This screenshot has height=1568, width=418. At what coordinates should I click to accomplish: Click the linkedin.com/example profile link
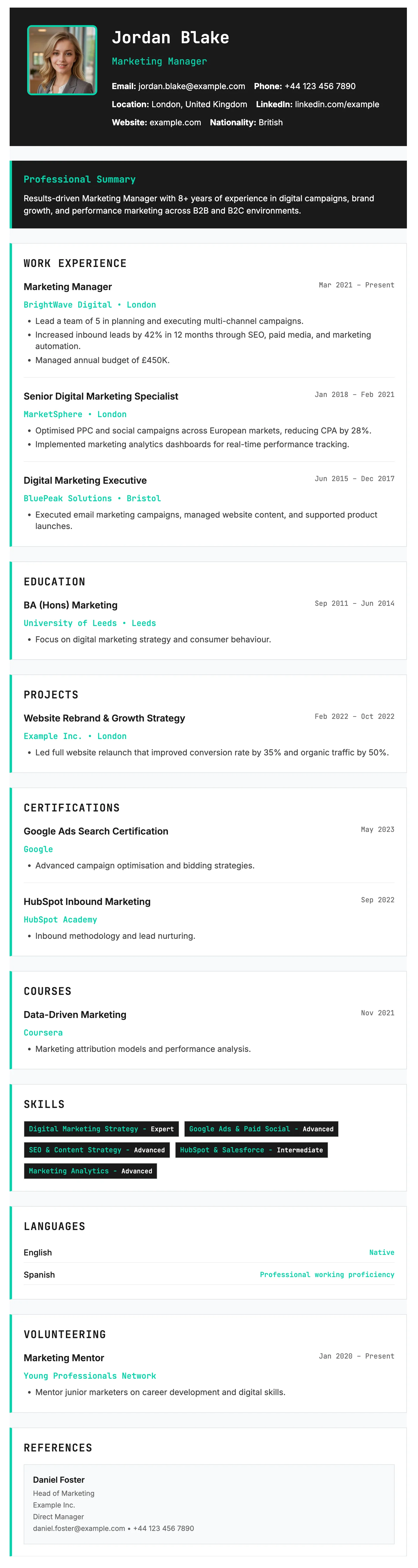[x=337, y=105]
